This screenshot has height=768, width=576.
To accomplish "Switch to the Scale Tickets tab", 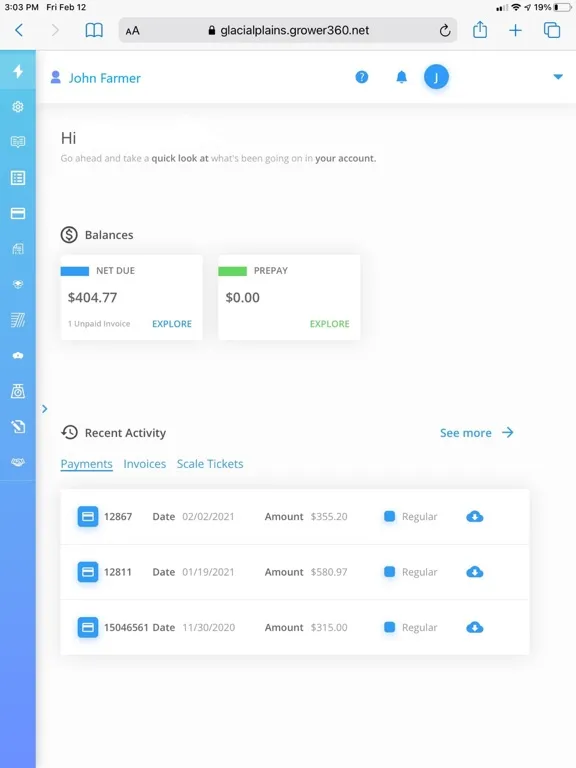I will pos(210,464).
